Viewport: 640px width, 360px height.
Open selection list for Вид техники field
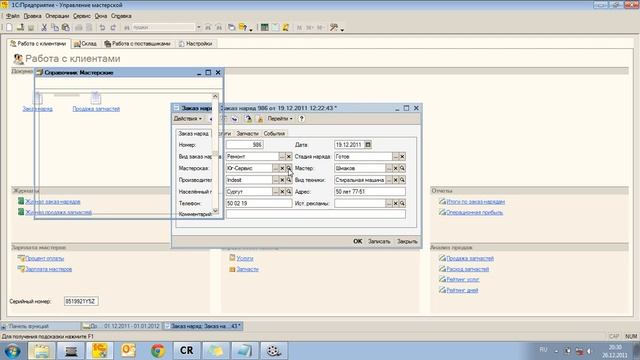point(389,180)
